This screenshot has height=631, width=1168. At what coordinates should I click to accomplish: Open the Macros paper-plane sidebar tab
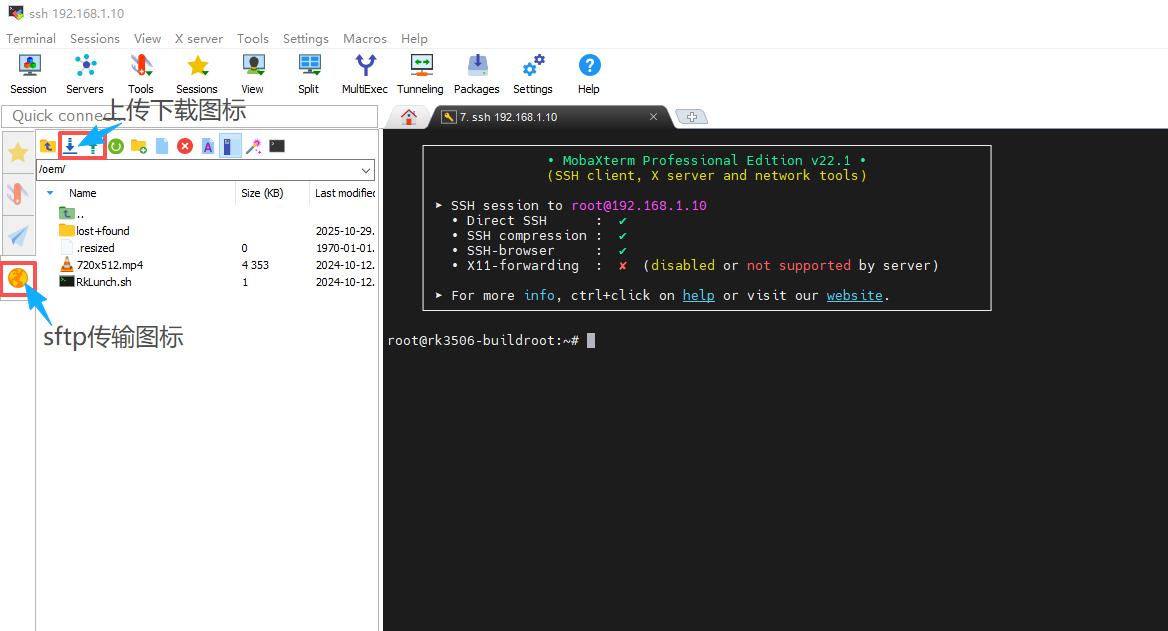click(x=18, y=236)
